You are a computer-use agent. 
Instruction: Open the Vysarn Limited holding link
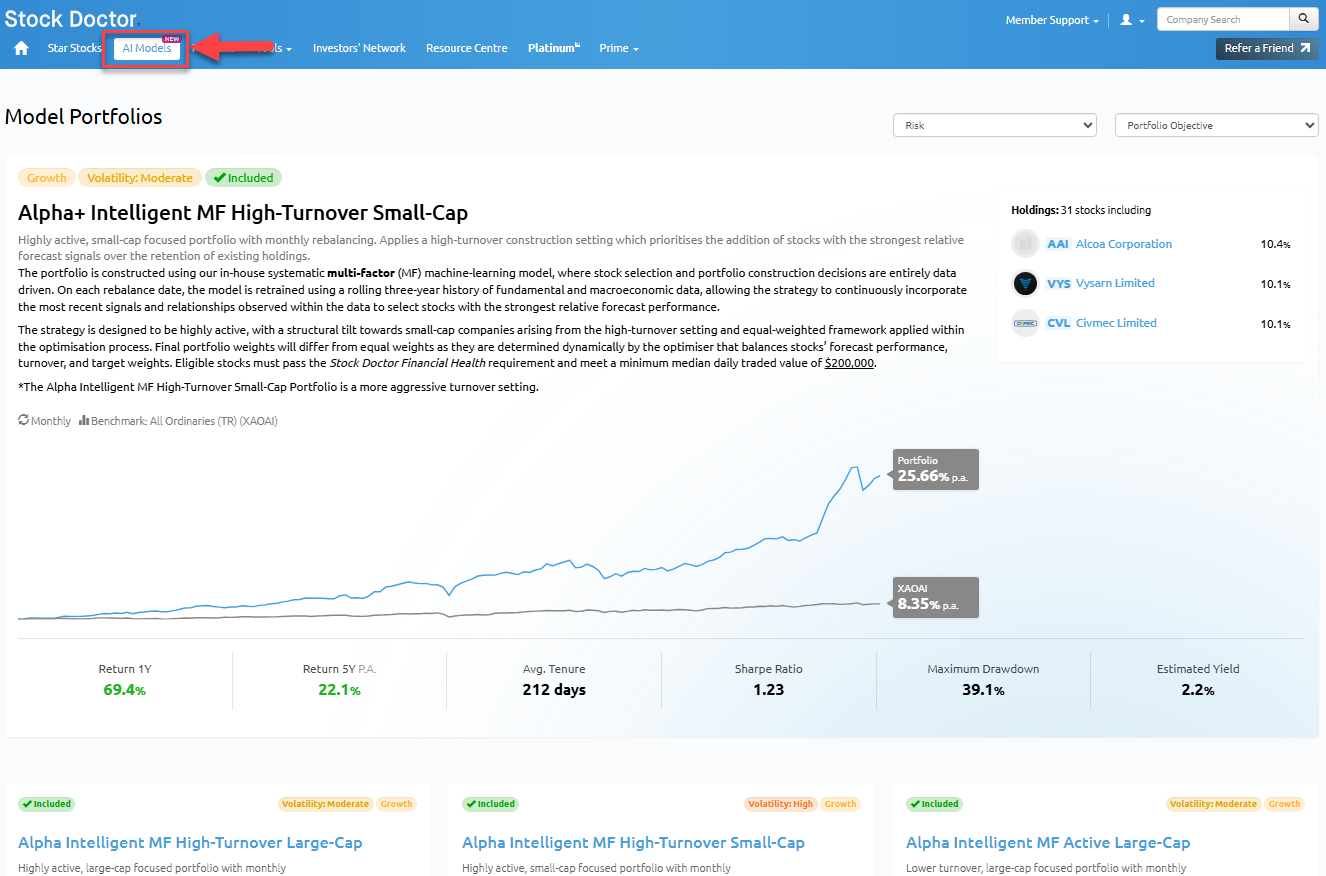click(1115, 283)
